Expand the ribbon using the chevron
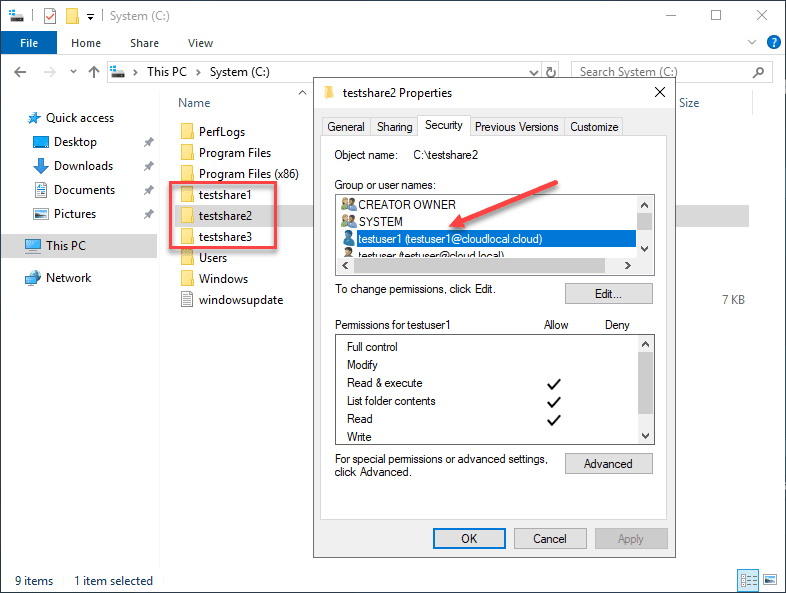The image size is (786, 593). click(x=754, y=43)
